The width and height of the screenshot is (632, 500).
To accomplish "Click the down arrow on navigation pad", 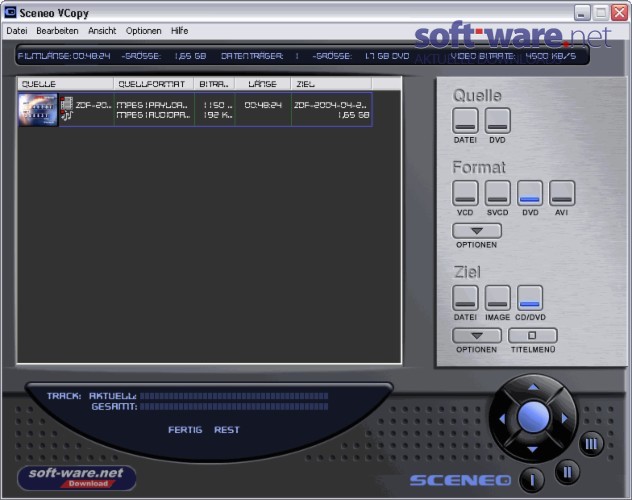I will (x=532, y=449).
